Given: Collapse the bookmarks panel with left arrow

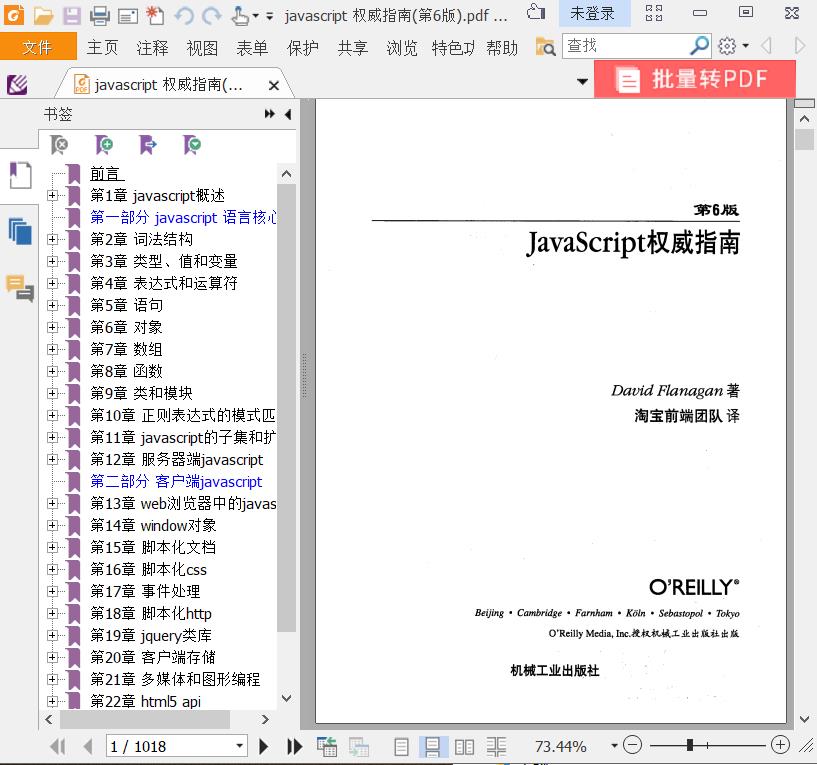Looking at the screenshot, I should click(288, 114).
